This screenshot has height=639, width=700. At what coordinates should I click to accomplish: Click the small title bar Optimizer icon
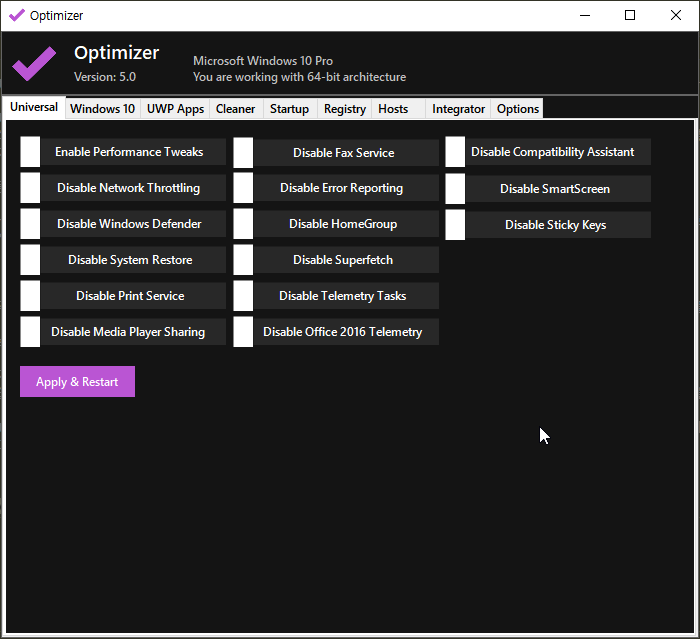[17, 16]
